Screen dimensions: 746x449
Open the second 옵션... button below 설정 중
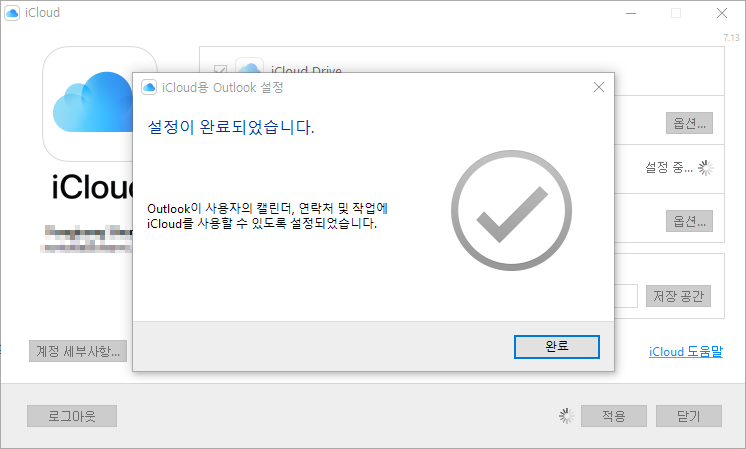[x=689, y=221]
